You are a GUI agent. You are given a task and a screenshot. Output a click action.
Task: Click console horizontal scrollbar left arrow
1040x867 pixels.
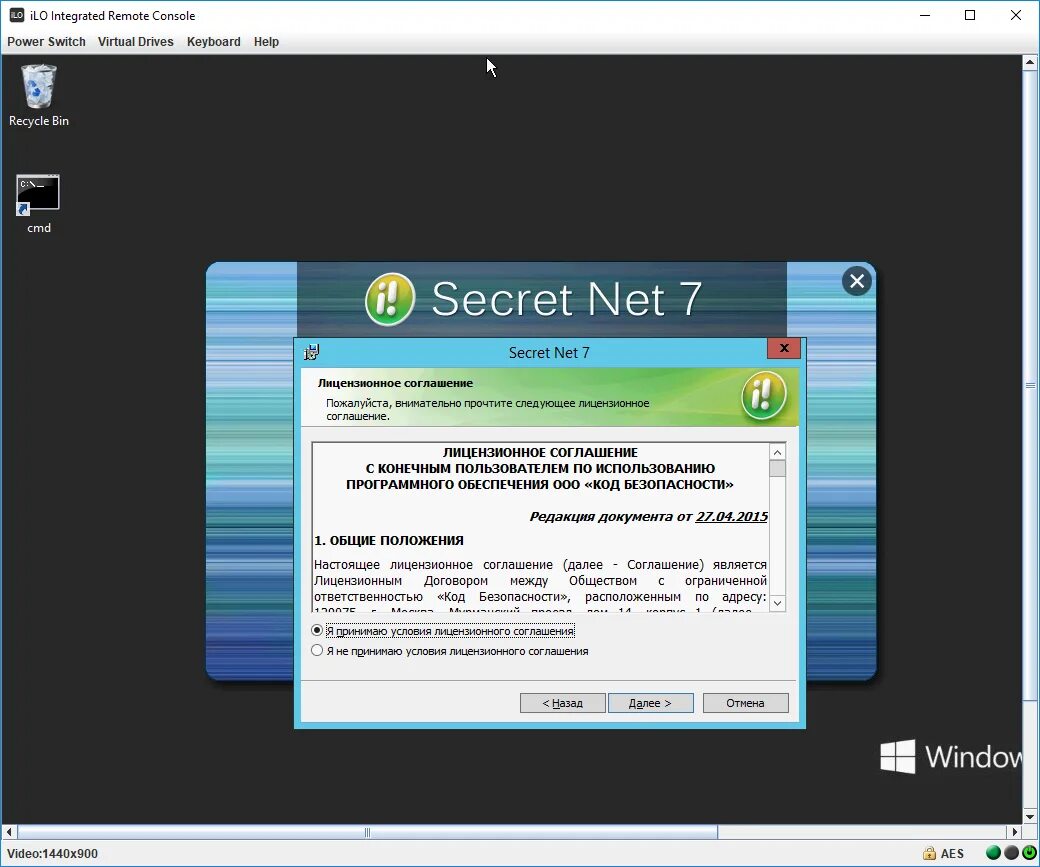click(9, 832)
